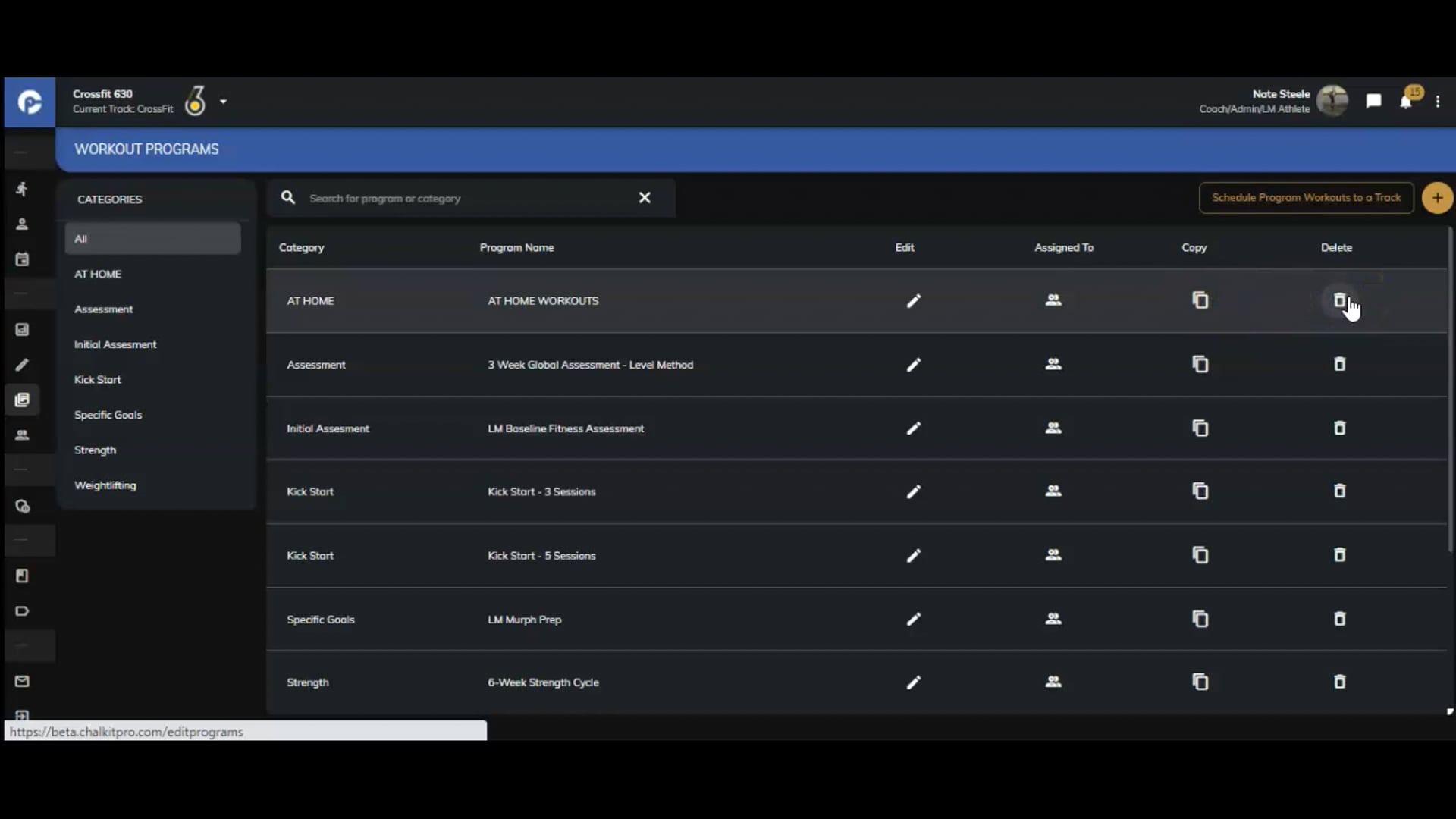Delete the LM Murph Prep program
Viewport: 1456px width, 819px height.
pyautogui.click(x=1340, y=619)
